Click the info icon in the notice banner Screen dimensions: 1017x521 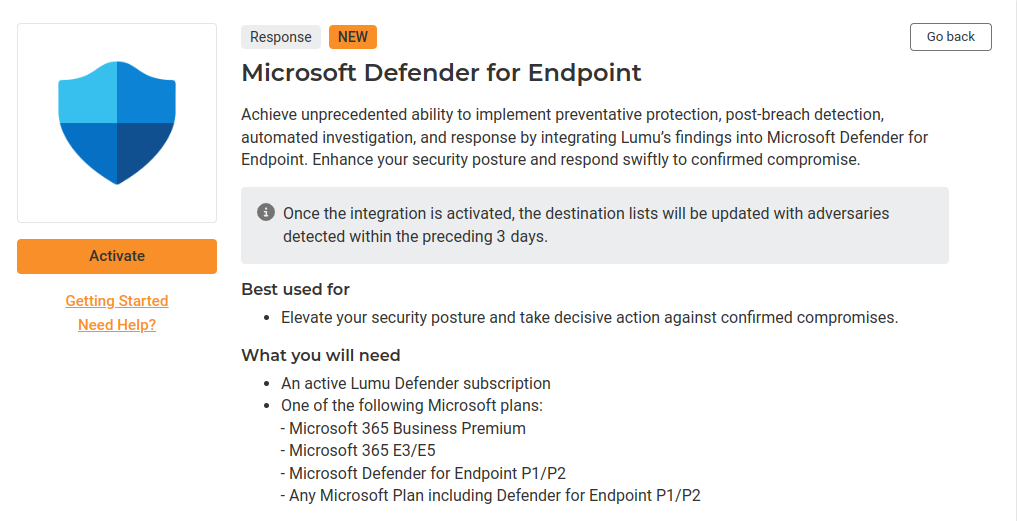[x=265, y=212]
